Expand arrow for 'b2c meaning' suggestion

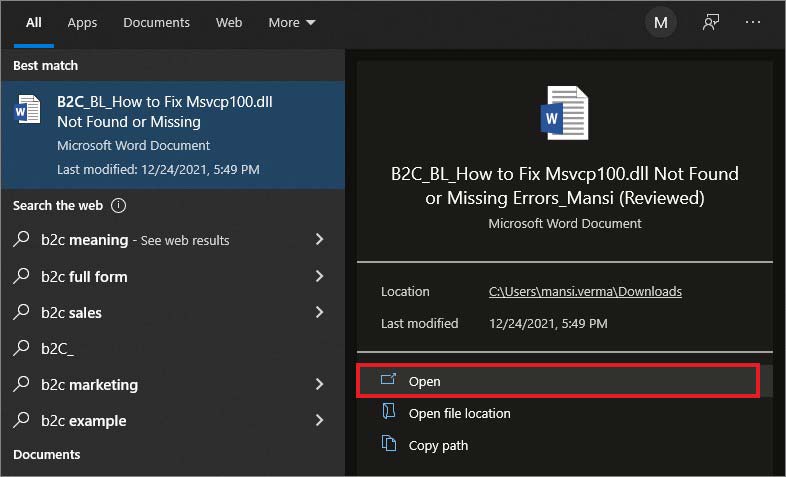pos(319,240)
